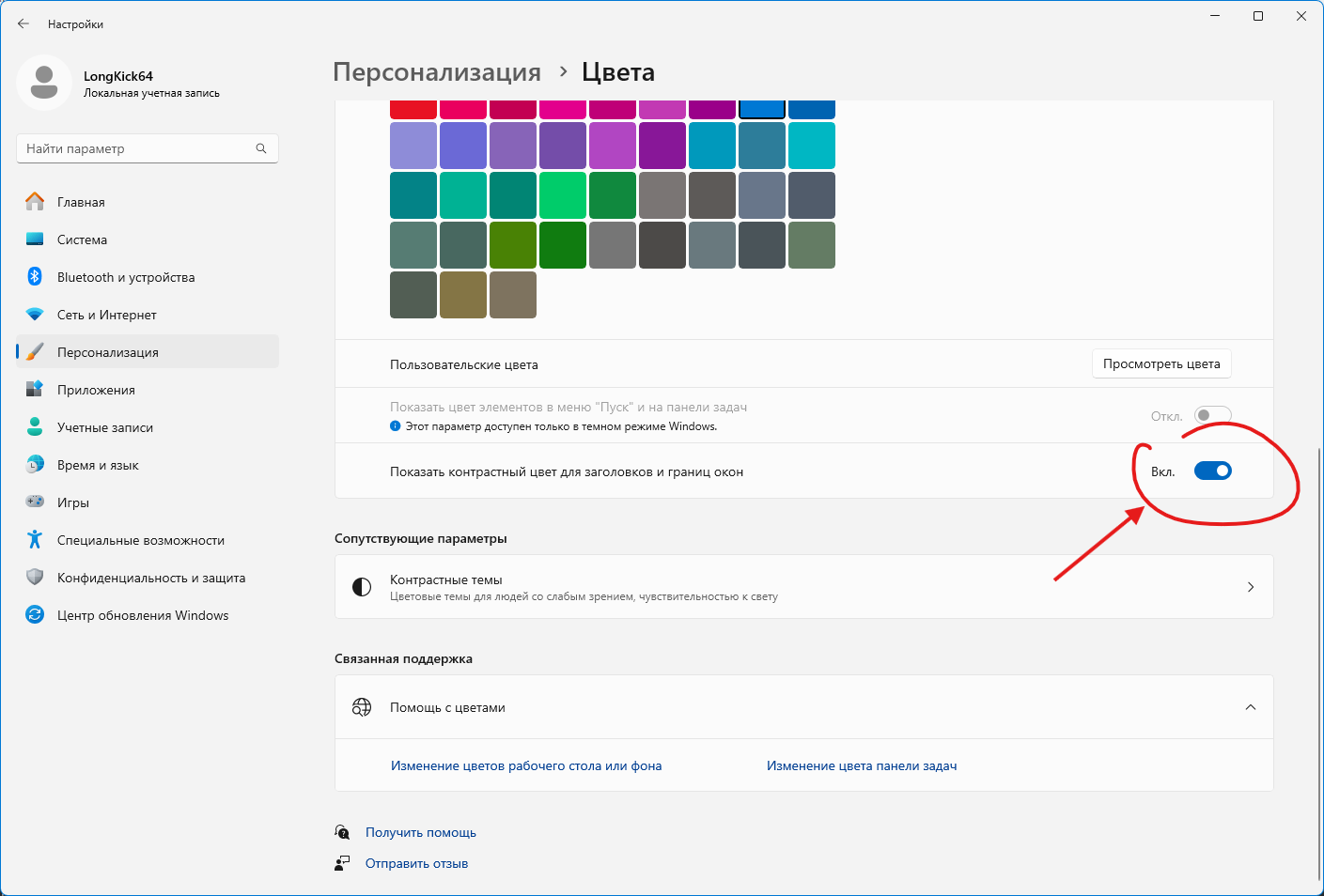Viewport: 1324px width, 896px height.
Task: Click the Отправить отзыв link
Action: 416,863
